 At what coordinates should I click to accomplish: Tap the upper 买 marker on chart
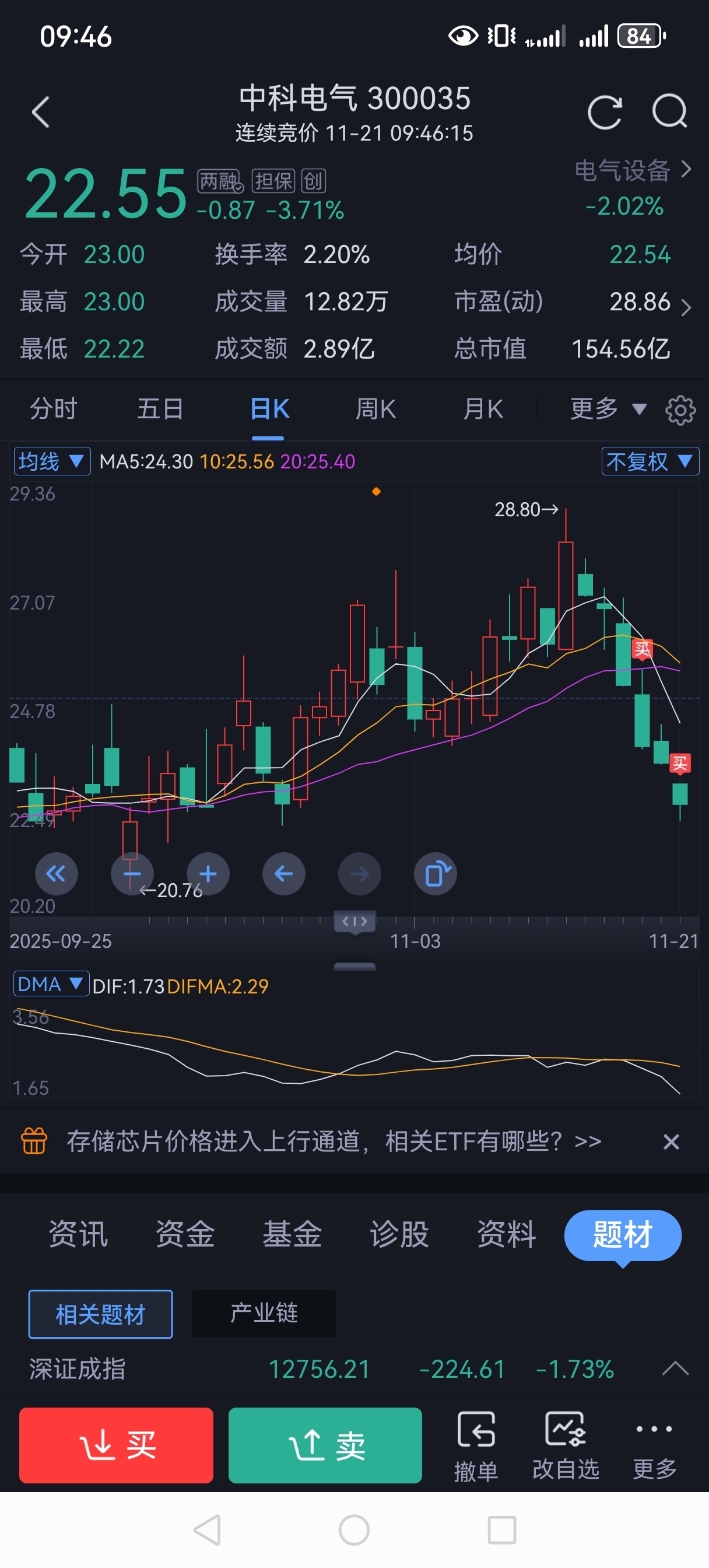click(x=642, y=649)
